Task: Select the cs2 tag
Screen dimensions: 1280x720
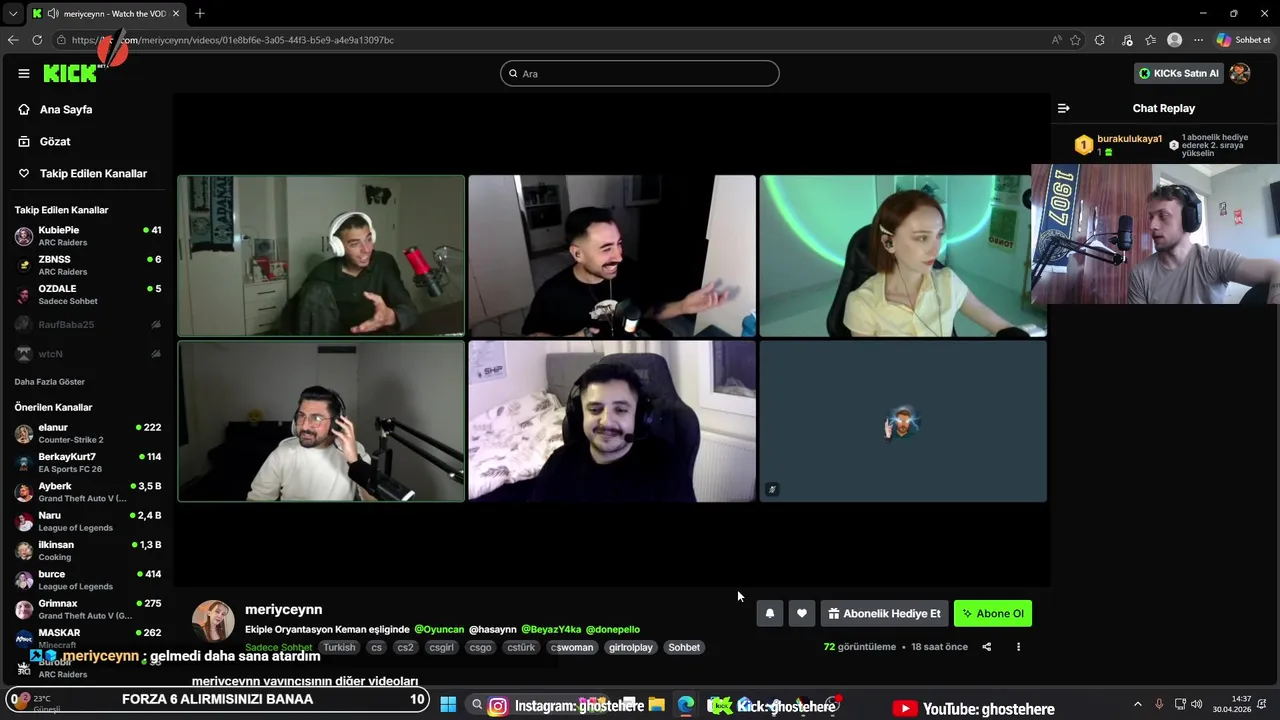Action: pos(405,647)
